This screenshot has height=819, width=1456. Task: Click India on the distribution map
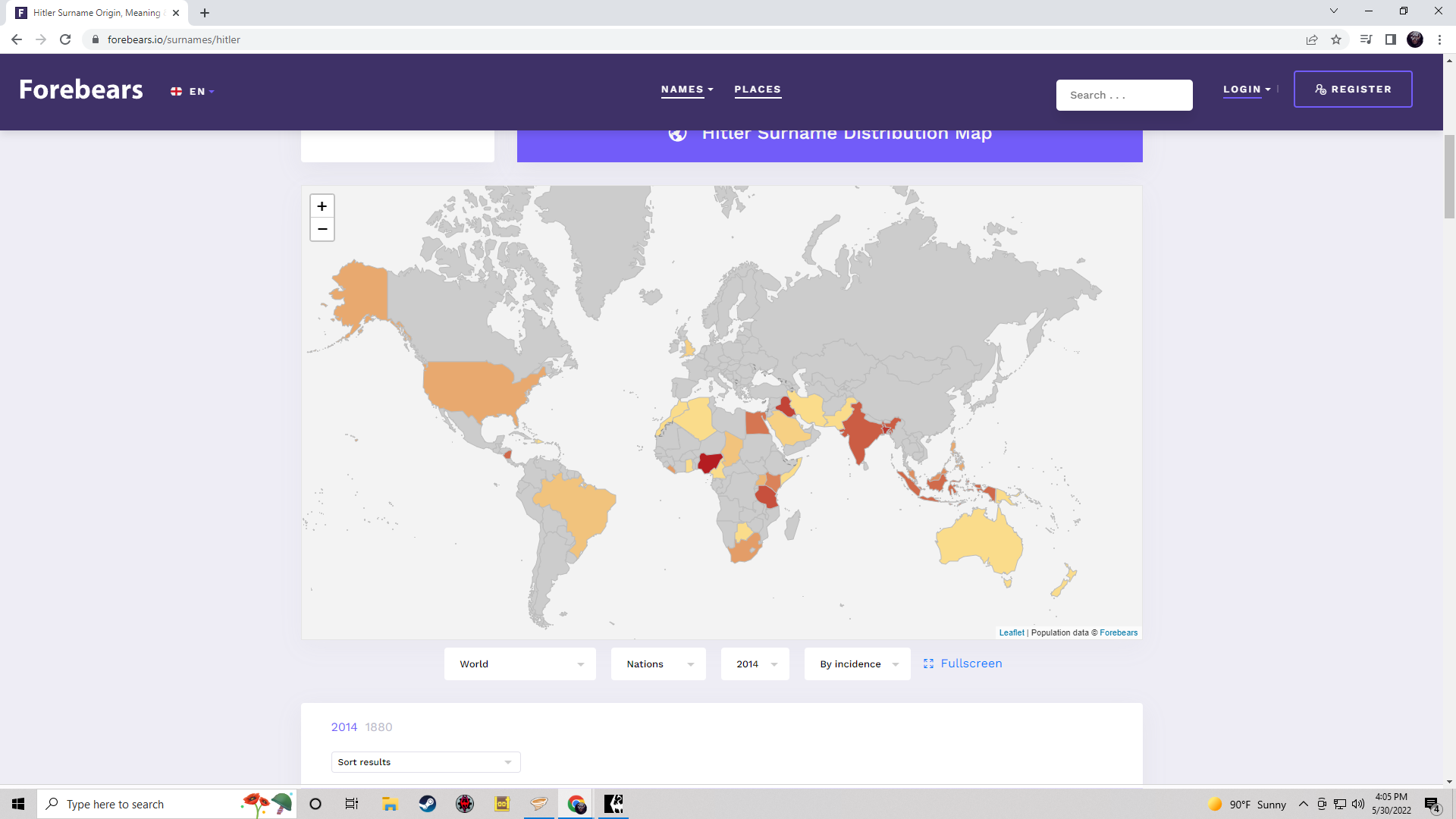coord(861,435)
